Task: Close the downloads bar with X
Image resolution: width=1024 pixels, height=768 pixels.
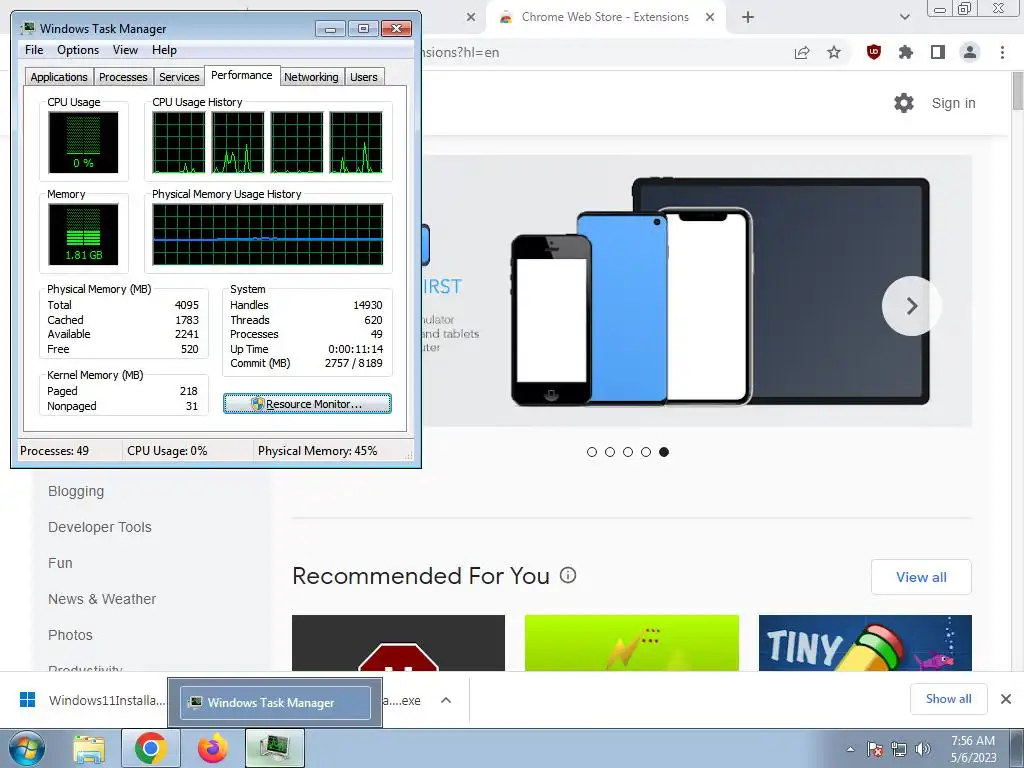Action: 1006,699
